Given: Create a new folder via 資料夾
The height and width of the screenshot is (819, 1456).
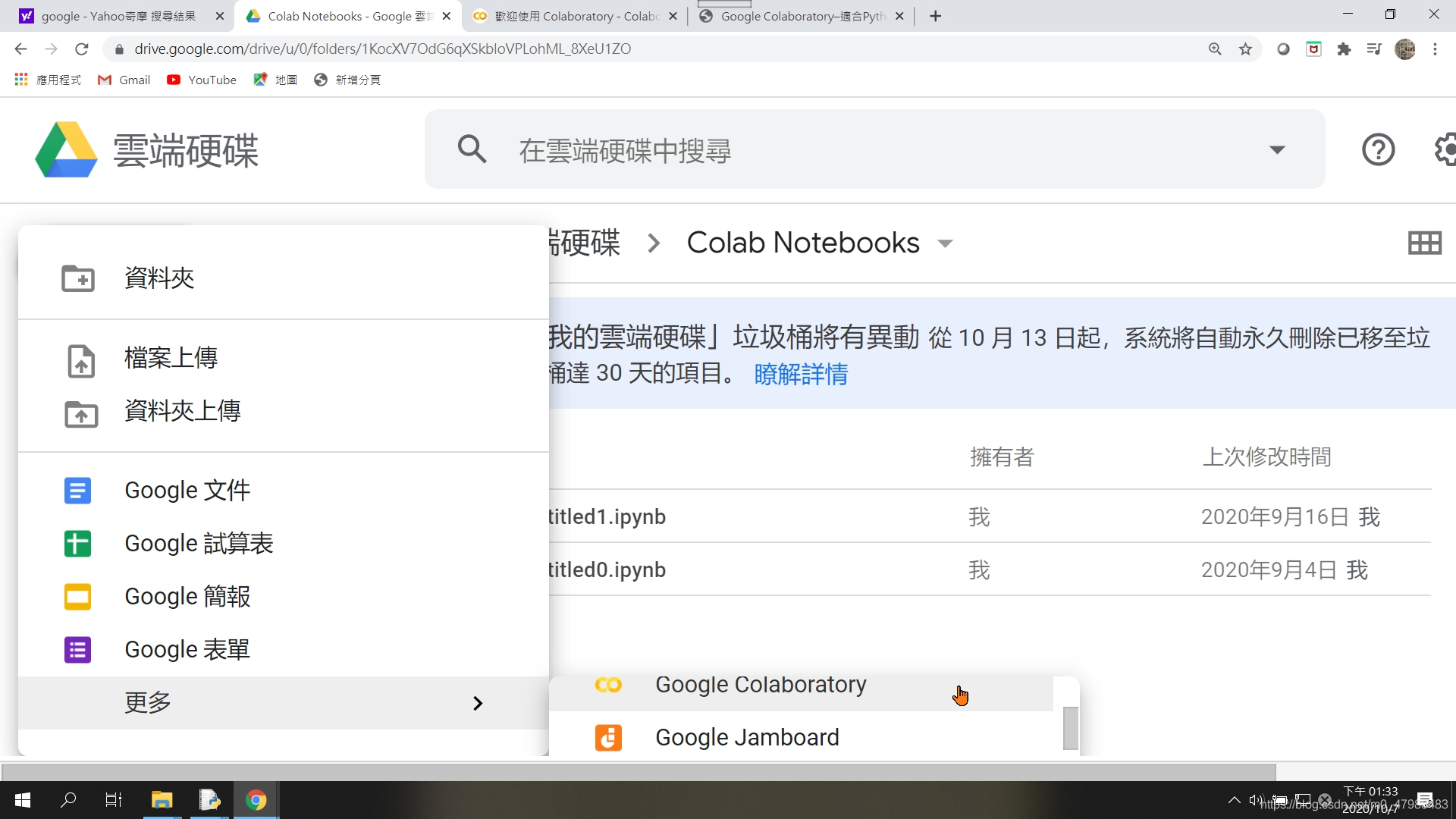Looking at the screenshot, I should coord(158,278).
